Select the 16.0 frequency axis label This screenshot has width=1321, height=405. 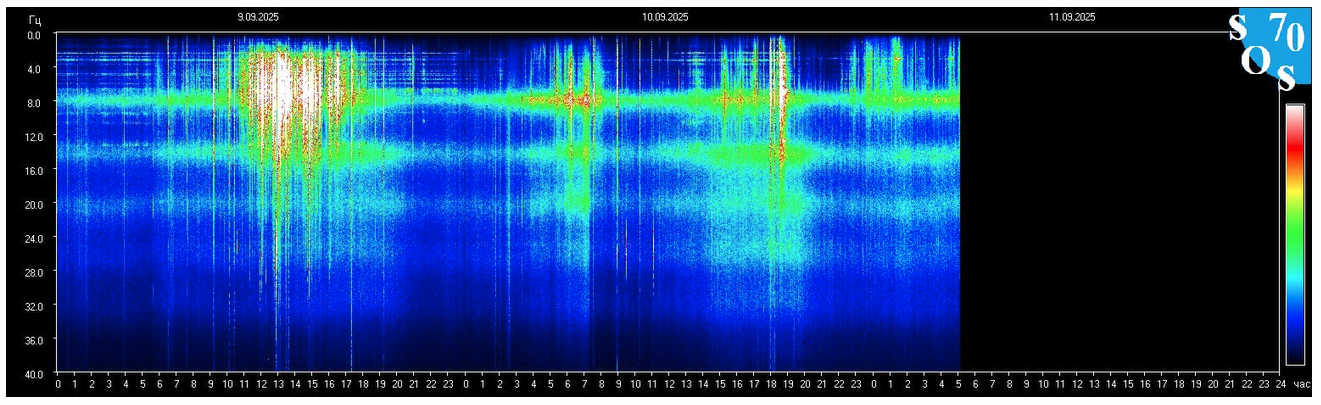[34, 170]
